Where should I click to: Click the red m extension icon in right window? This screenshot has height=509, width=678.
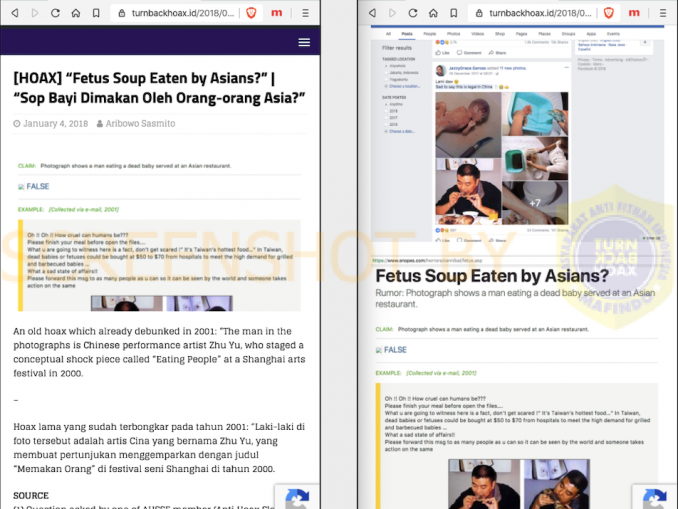tap(634, 13)
